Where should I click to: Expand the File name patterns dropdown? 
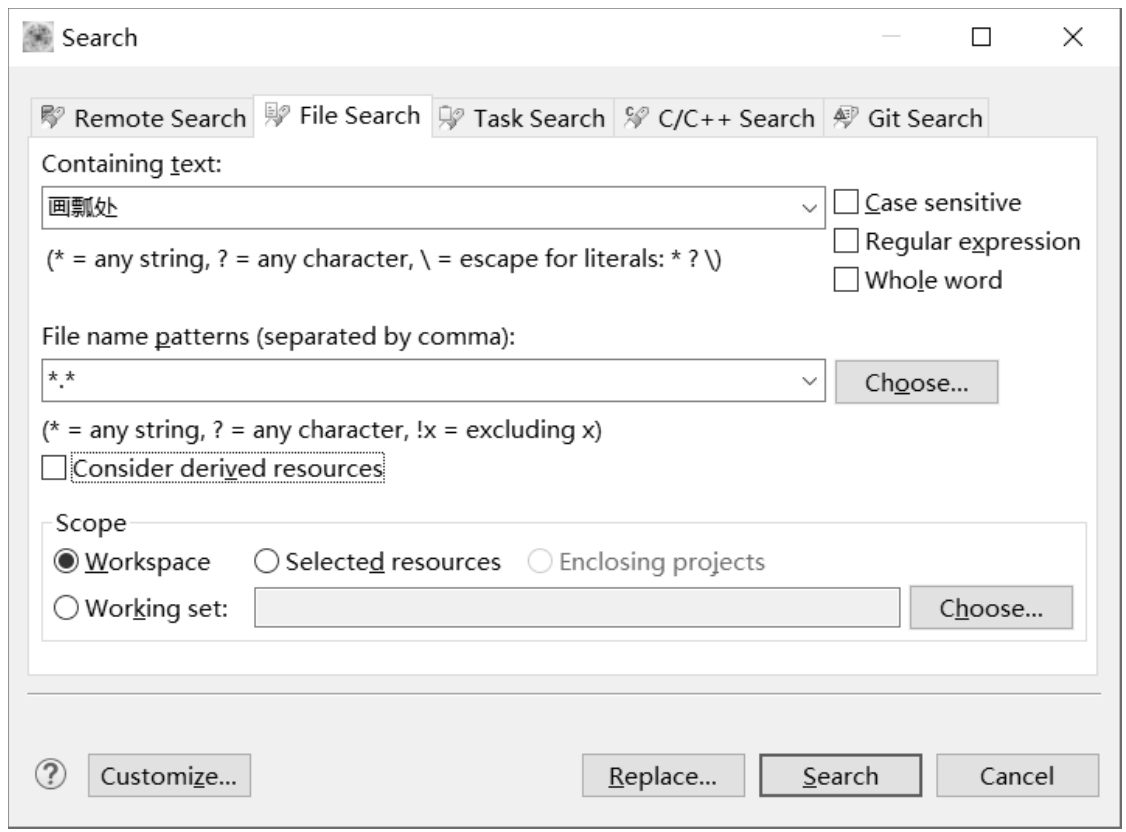point(809,382)
